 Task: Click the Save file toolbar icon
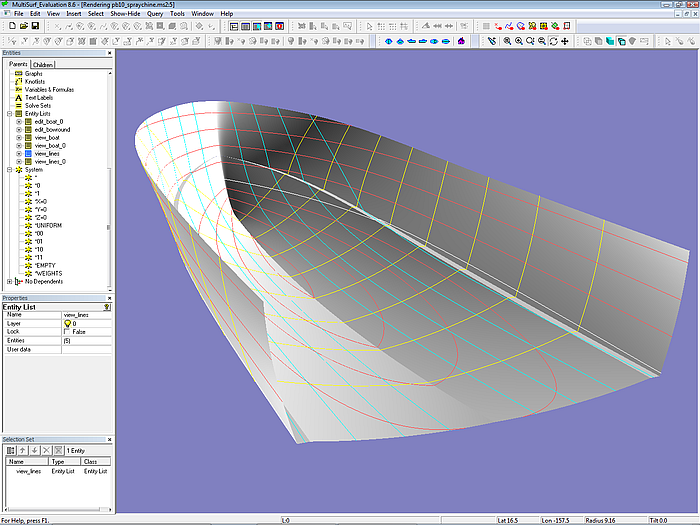pos(35,26)
